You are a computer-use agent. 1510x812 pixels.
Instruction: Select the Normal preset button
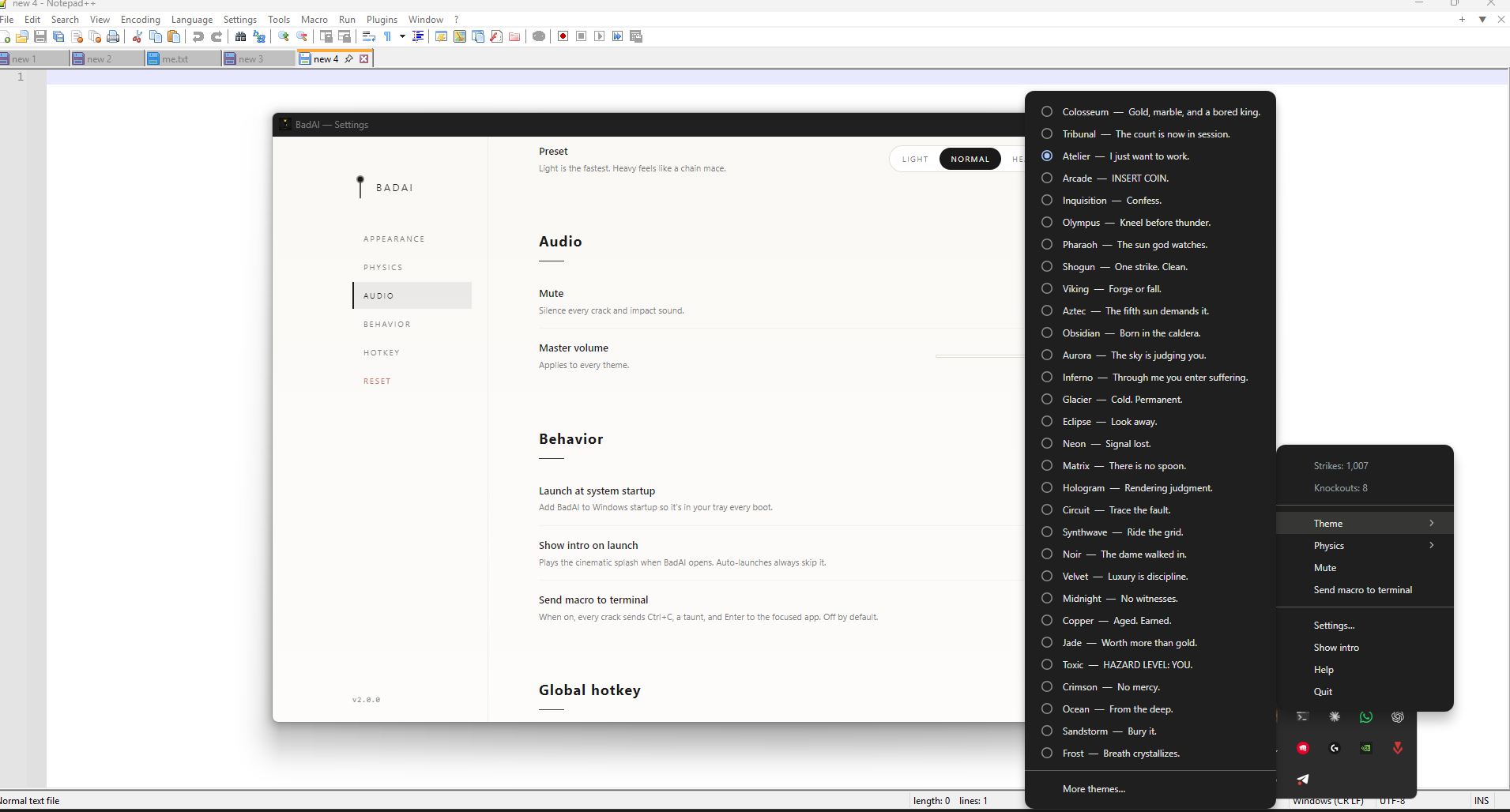(x=970, y=159)
